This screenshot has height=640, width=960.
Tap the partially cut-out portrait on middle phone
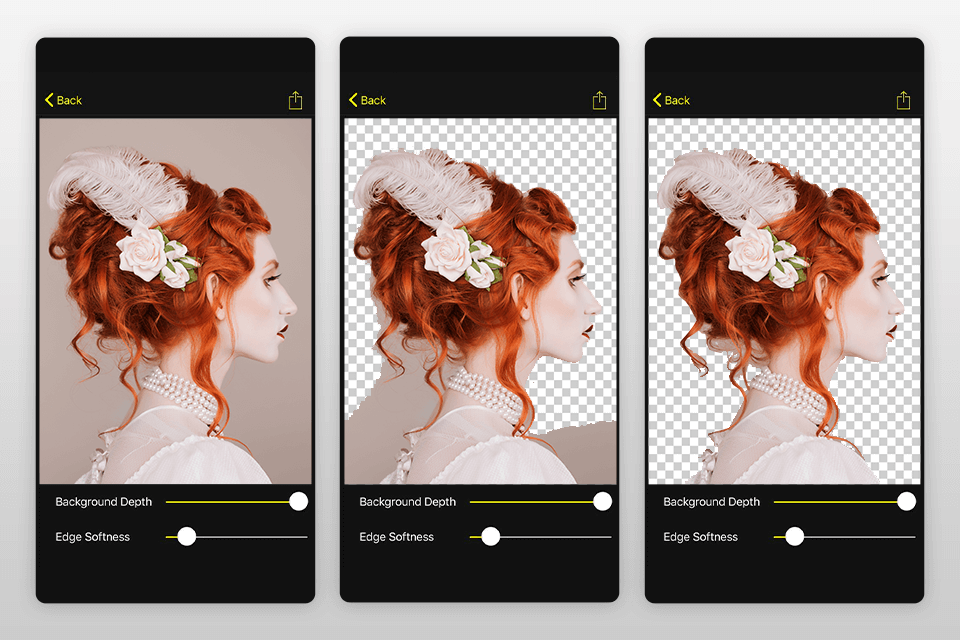[480, 301]
